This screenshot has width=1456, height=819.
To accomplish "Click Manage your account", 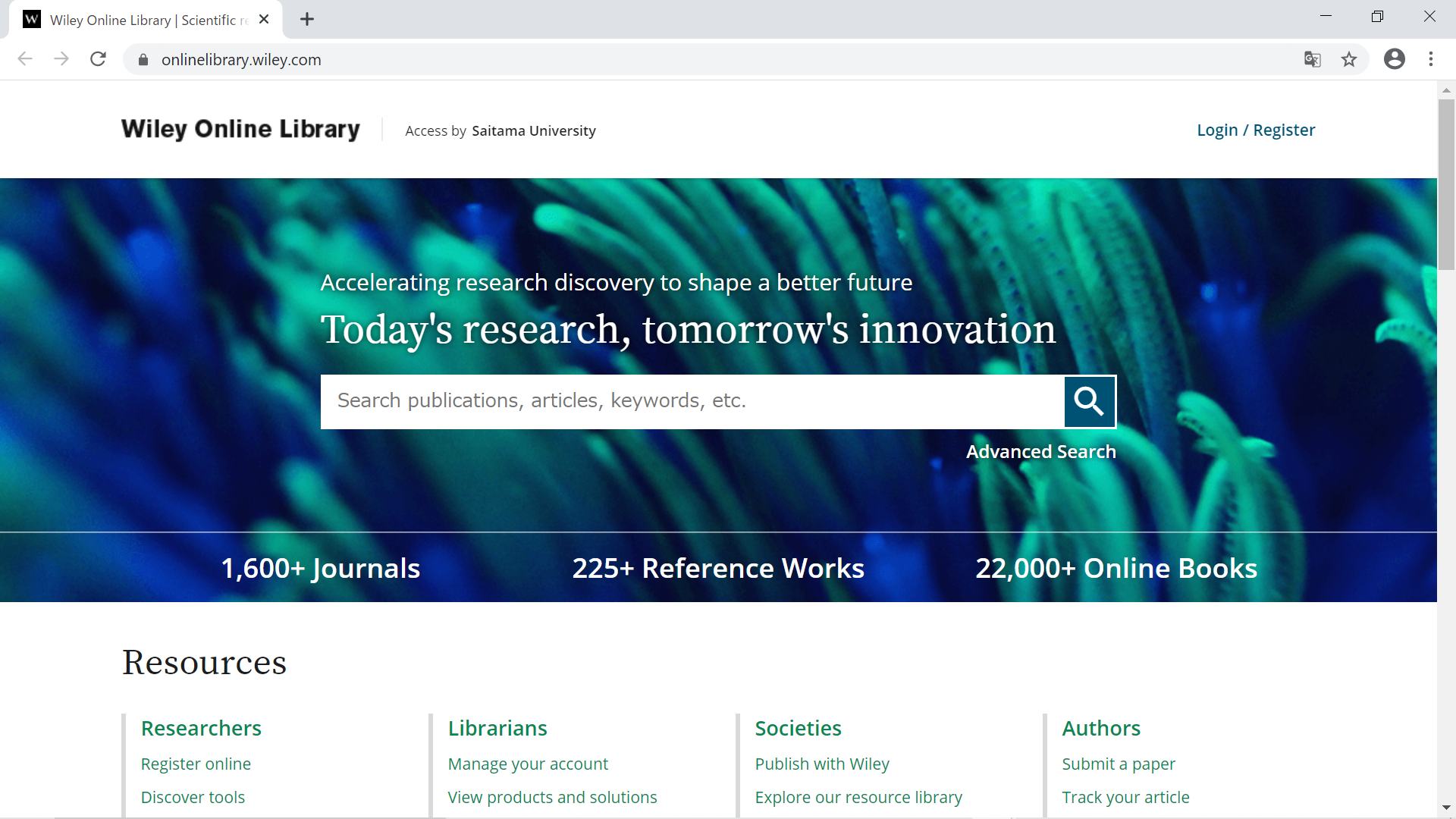I will point(528,764).
